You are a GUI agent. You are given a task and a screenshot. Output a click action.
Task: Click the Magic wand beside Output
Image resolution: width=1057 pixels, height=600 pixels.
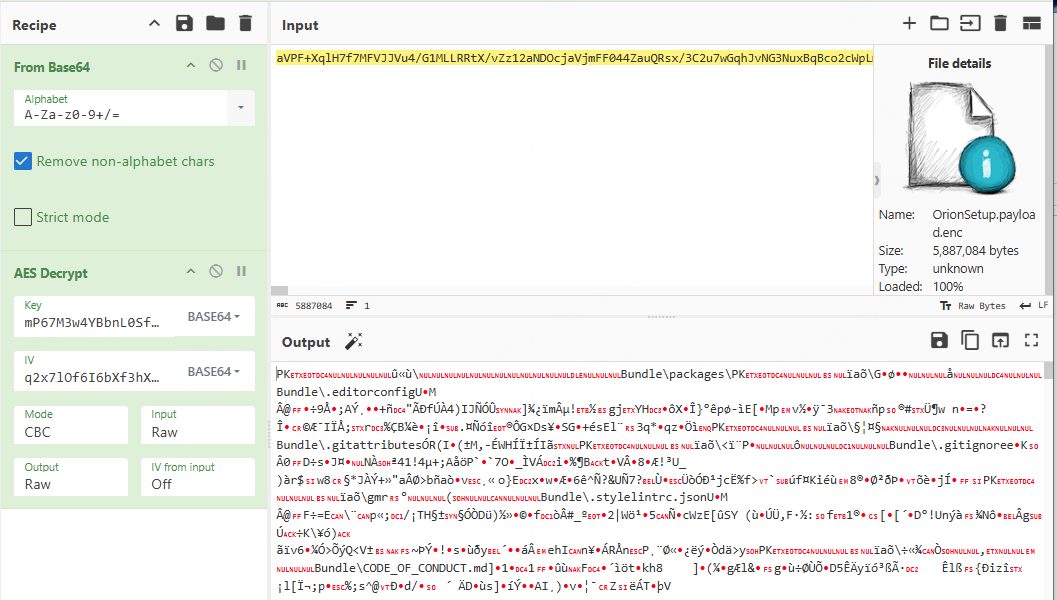[353, 342]
